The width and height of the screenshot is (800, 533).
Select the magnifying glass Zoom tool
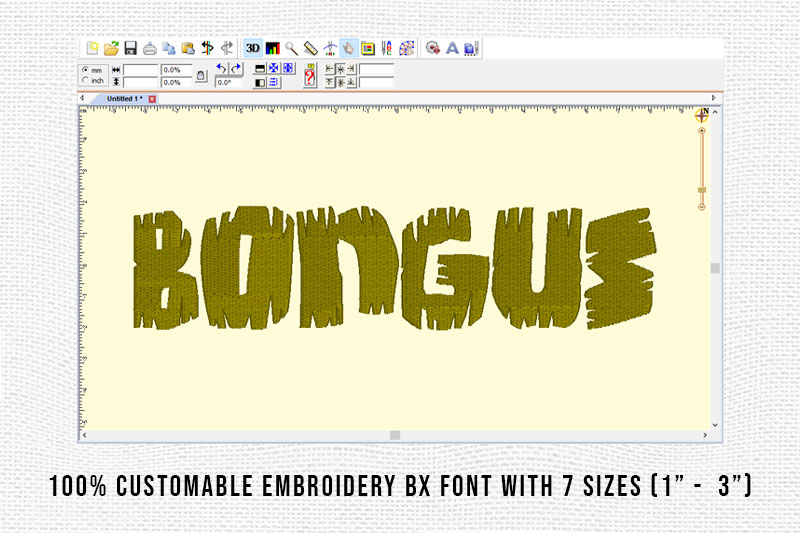tap(291, 48)
